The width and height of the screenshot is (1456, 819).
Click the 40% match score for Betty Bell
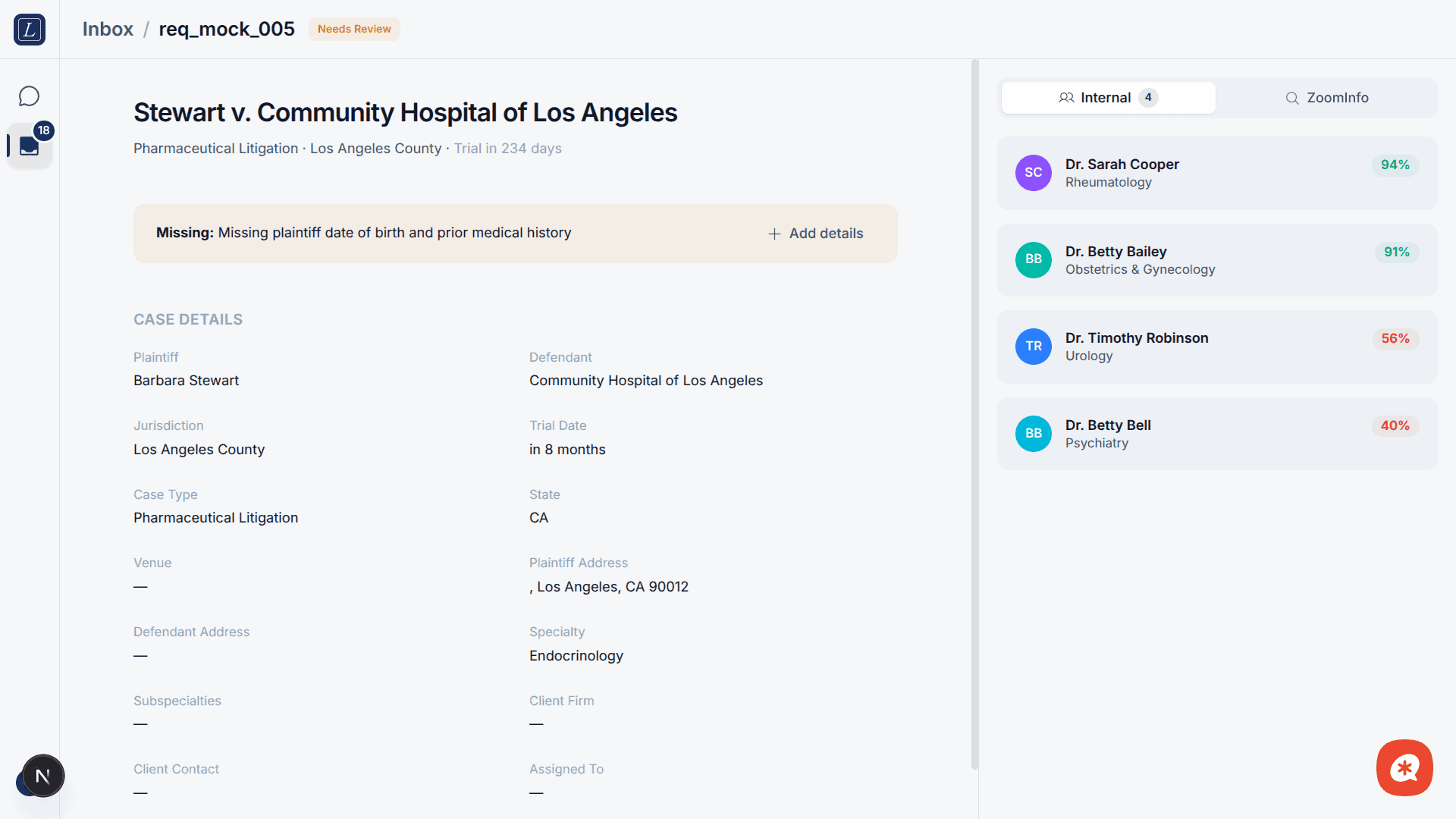(x=1395, y=425)
